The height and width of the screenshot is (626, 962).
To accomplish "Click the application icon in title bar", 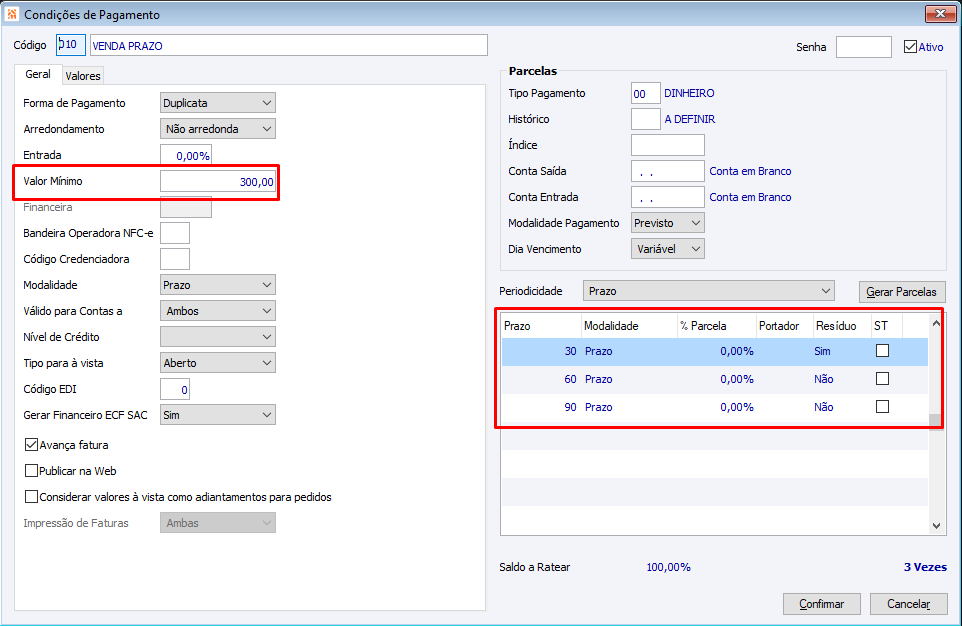I will (x=12, y=14).
